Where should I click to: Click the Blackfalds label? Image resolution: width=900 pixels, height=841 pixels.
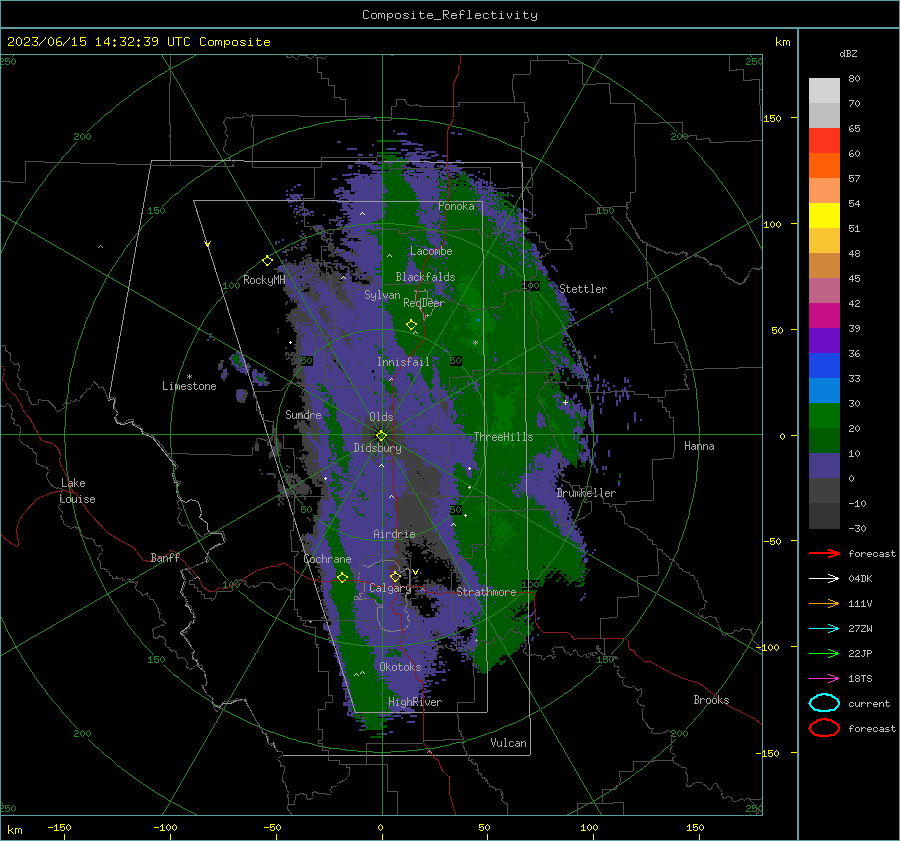[x=425, y=277]
